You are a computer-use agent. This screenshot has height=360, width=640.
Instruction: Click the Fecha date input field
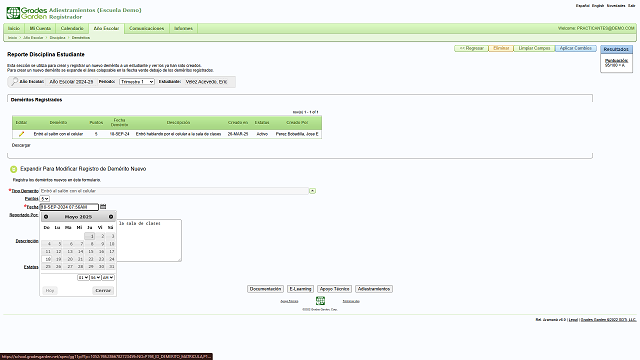click(69, 207)
